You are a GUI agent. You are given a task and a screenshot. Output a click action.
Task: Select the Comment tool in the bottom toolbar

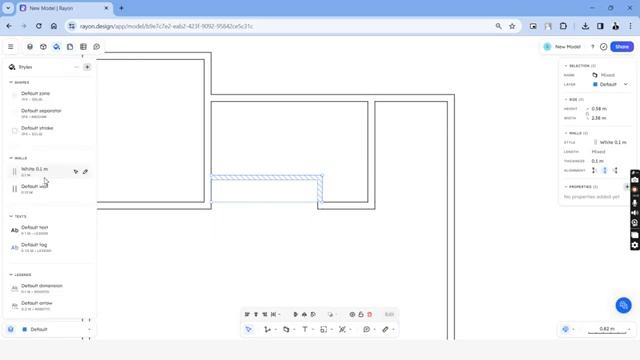[x=367, y=329]
